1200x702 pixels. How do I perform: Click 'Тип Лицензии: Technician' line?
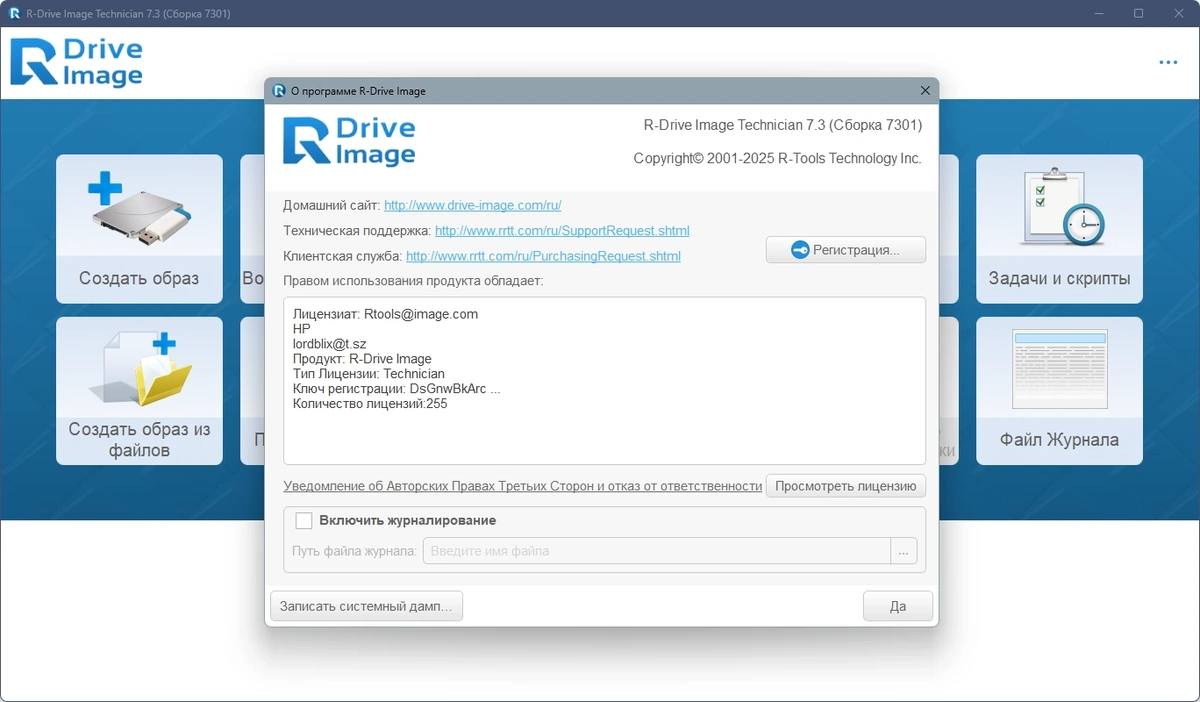[x=369, y=374]
